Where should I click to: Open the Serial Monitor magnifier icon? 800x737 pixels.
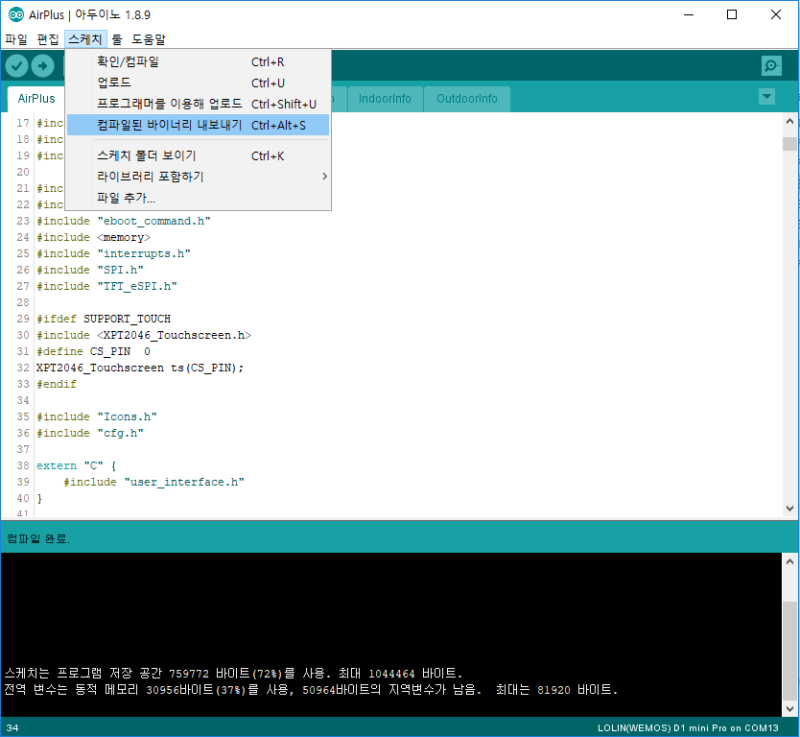771,64
